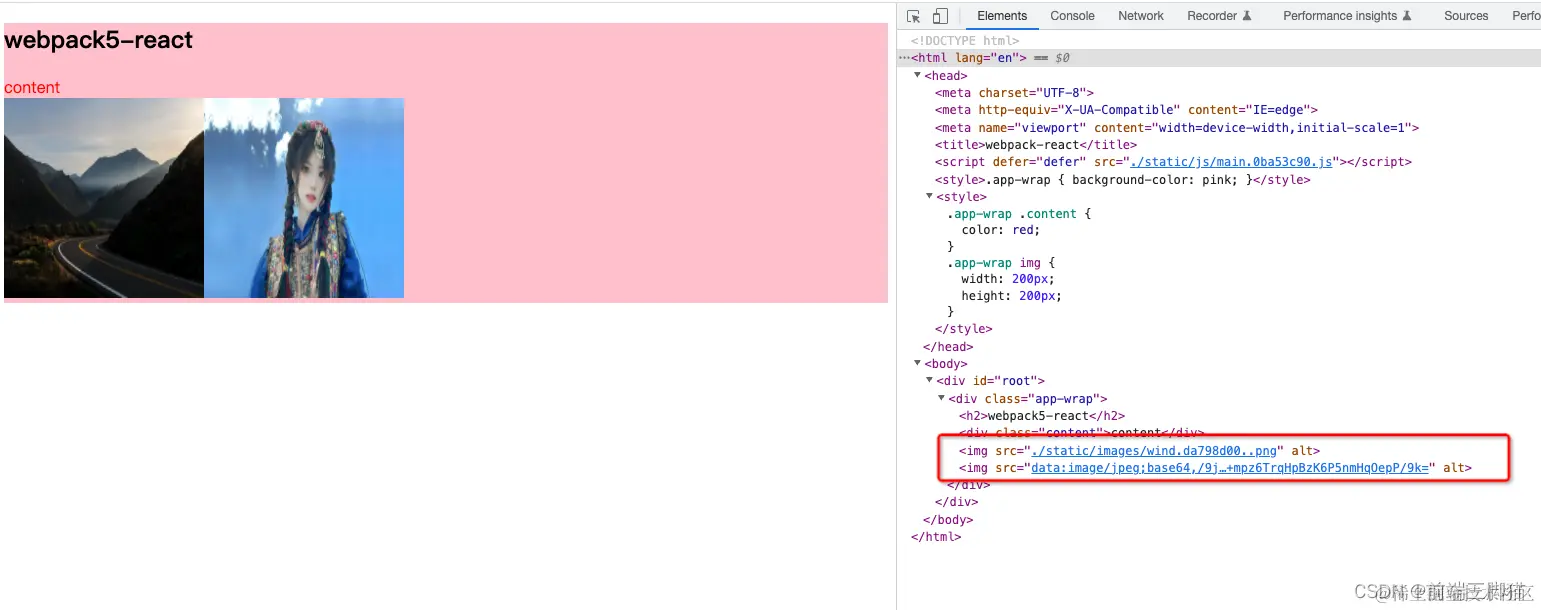Switch to the Sources tab
Screen dimensions: 1541x610
pyautogui.click(x=1466, y=16)
